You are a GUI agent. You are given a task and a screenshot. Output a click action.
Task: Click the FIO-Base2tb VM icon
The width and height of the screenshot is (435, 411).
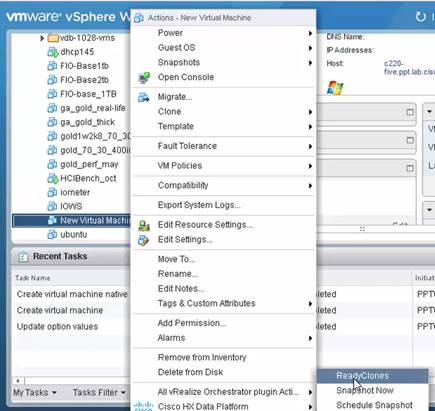tap(52, 80)
